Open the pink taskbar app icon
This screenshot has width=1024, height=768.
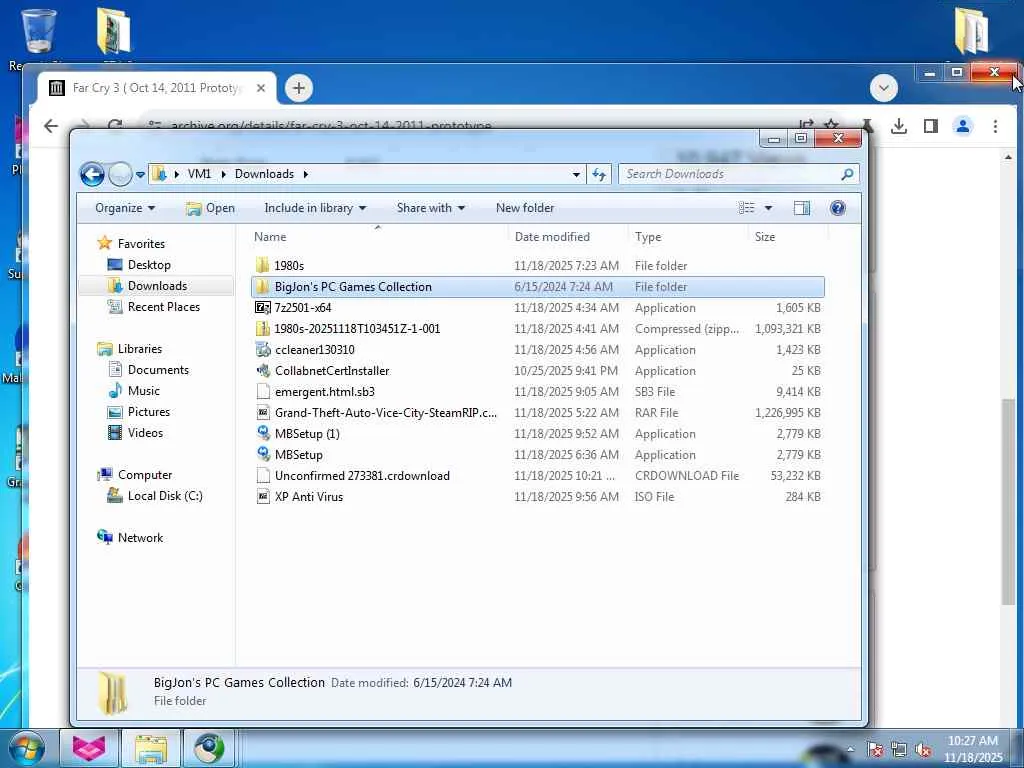pyautogui.click(x=89, y=748)
